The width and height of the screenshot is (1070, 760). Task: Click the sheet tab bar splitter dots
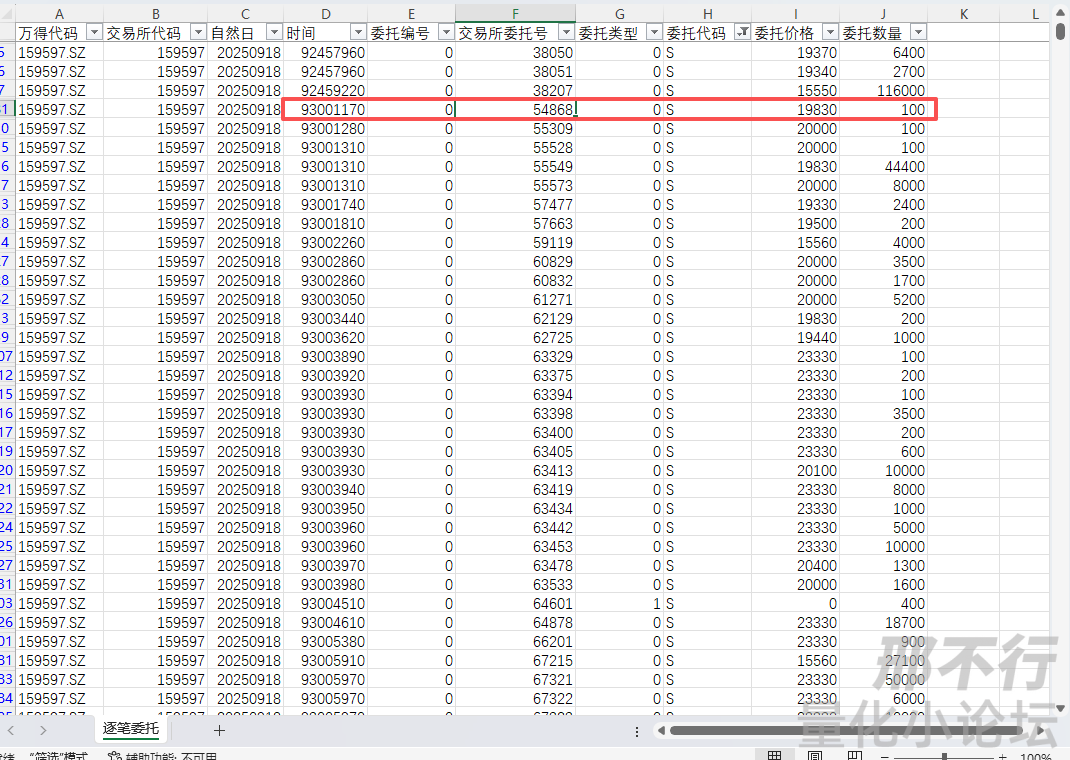click(637, 731)
